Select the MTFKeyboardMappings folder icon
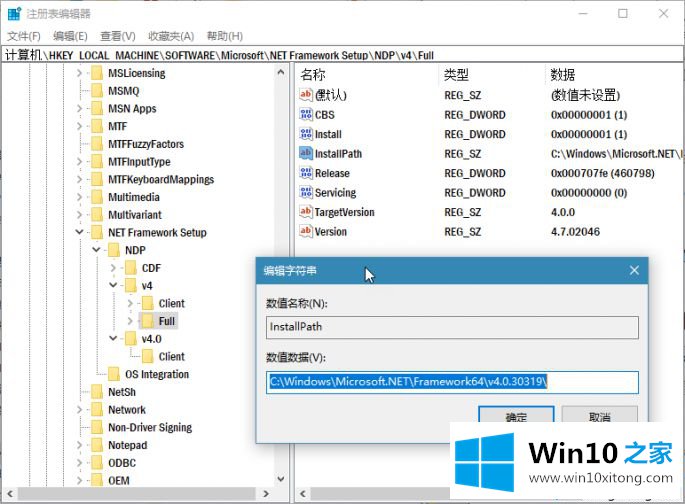Image resolution: width=685 pixels, height=504 pixels. (97, 179)
